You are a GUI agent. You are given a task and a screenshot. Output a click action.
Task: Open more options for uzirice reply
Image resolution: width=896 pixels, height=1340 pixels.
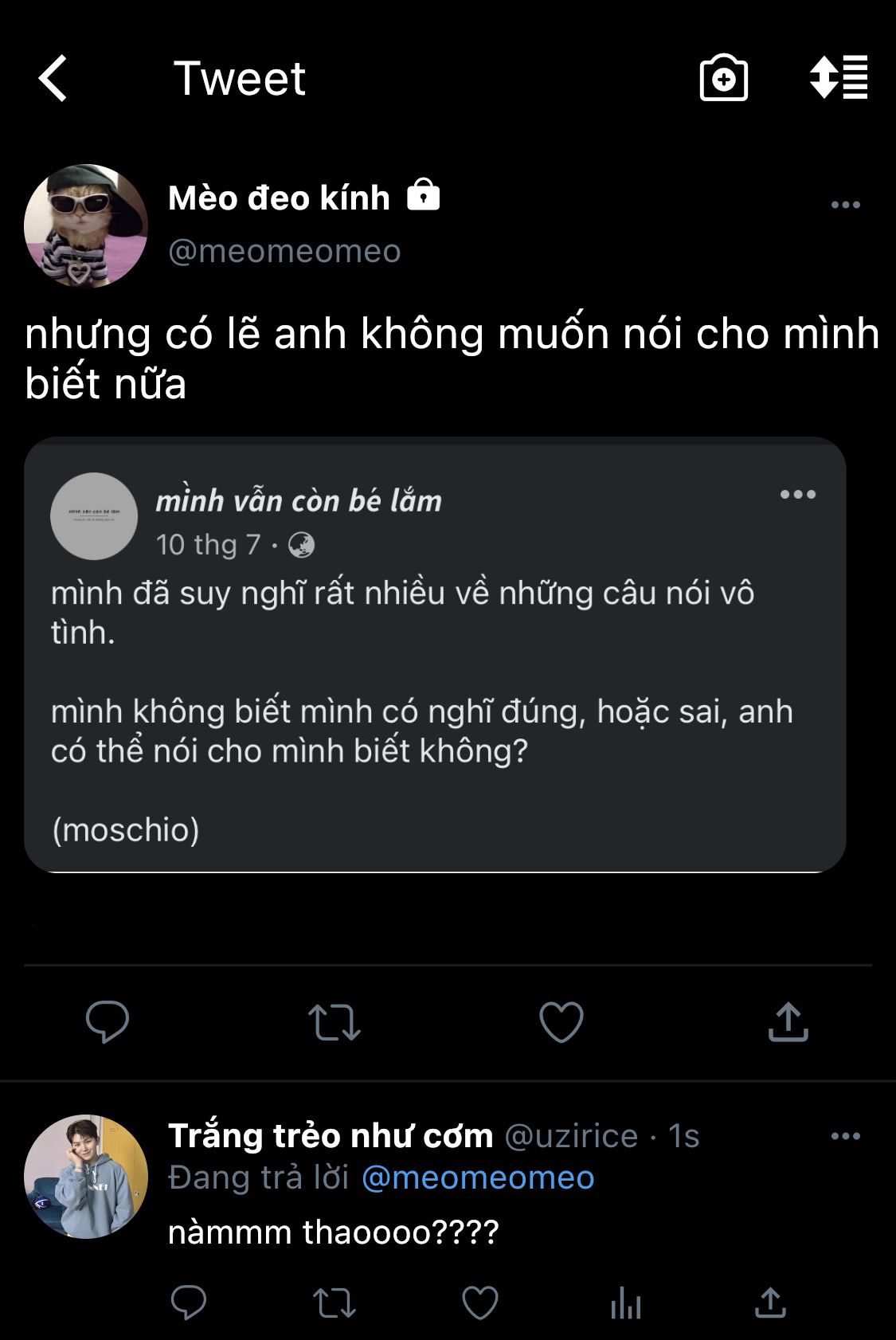point(845,1136)
